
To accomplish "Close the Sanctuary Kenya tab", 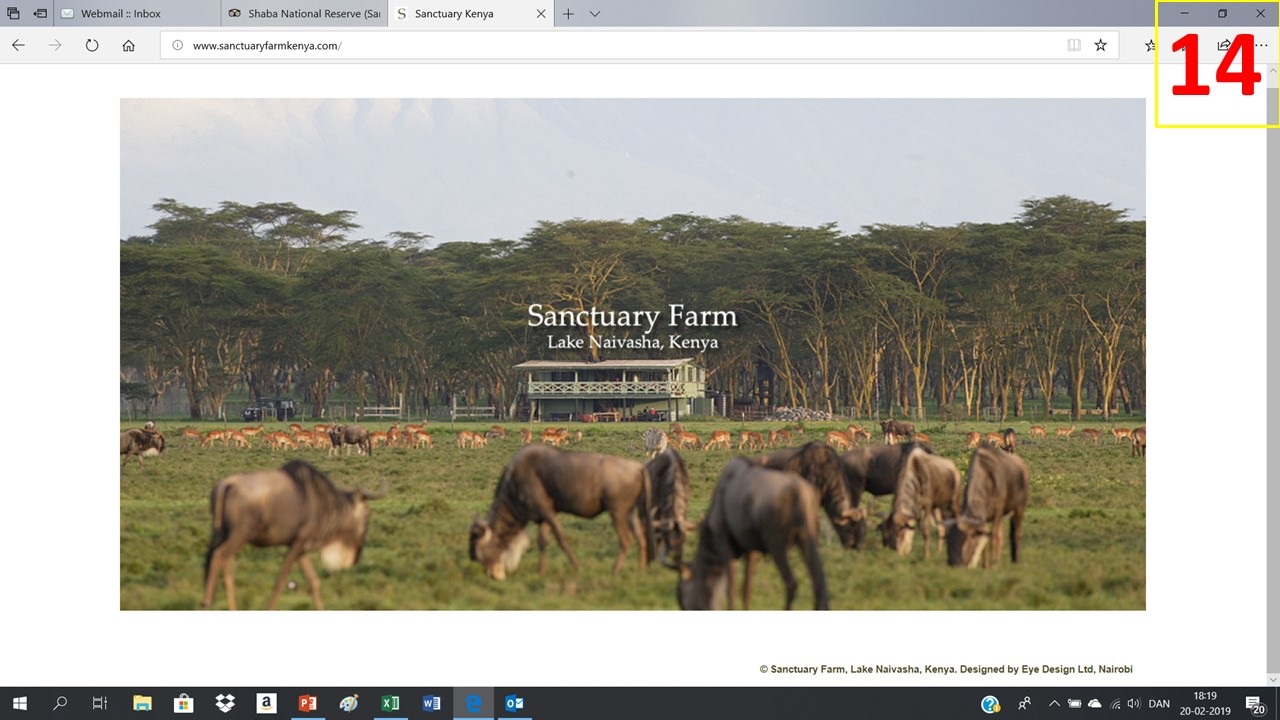I will coord(541,14).
